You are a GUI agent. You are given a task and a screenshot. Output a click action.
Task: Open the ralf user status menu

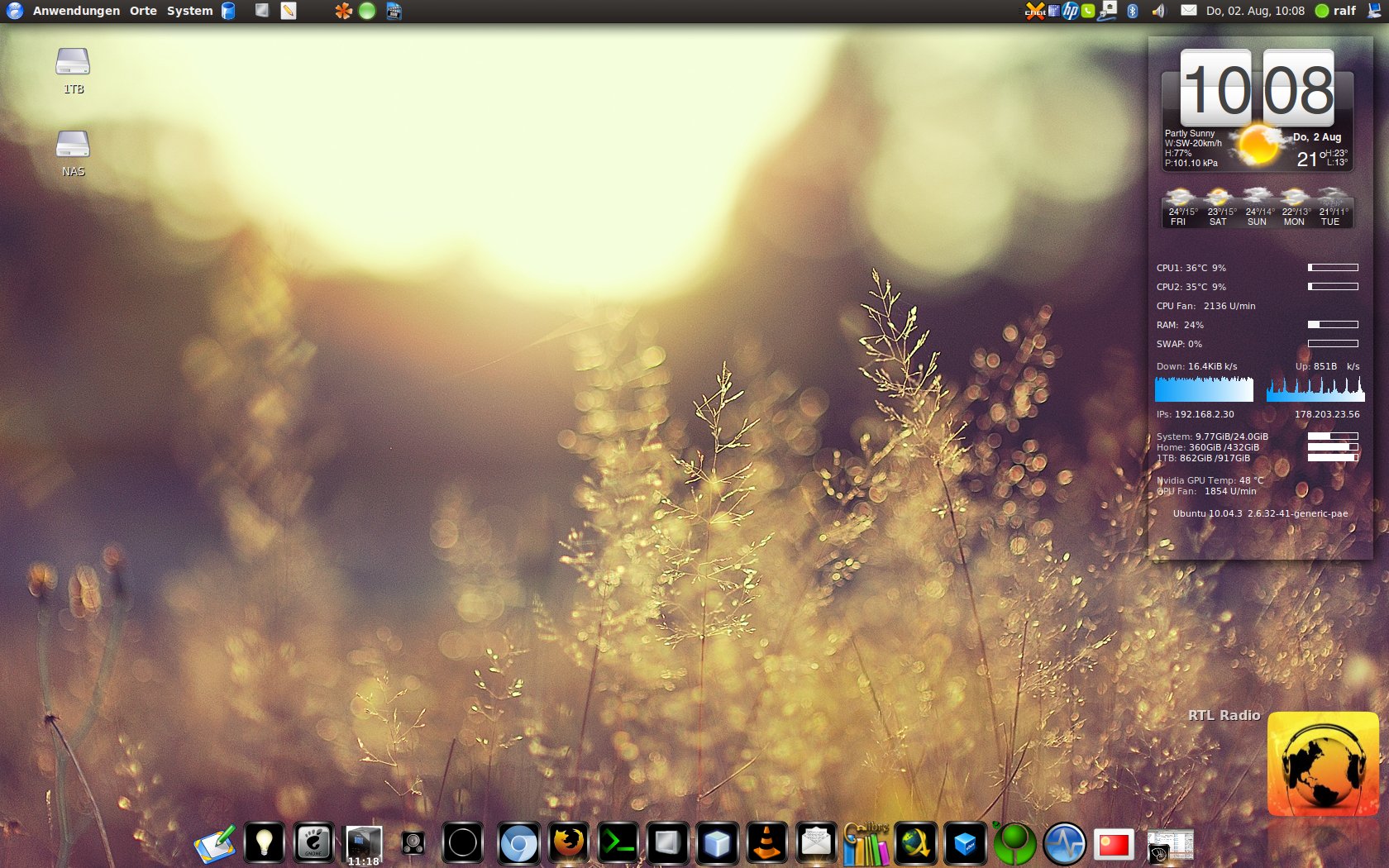[1336, 11]
